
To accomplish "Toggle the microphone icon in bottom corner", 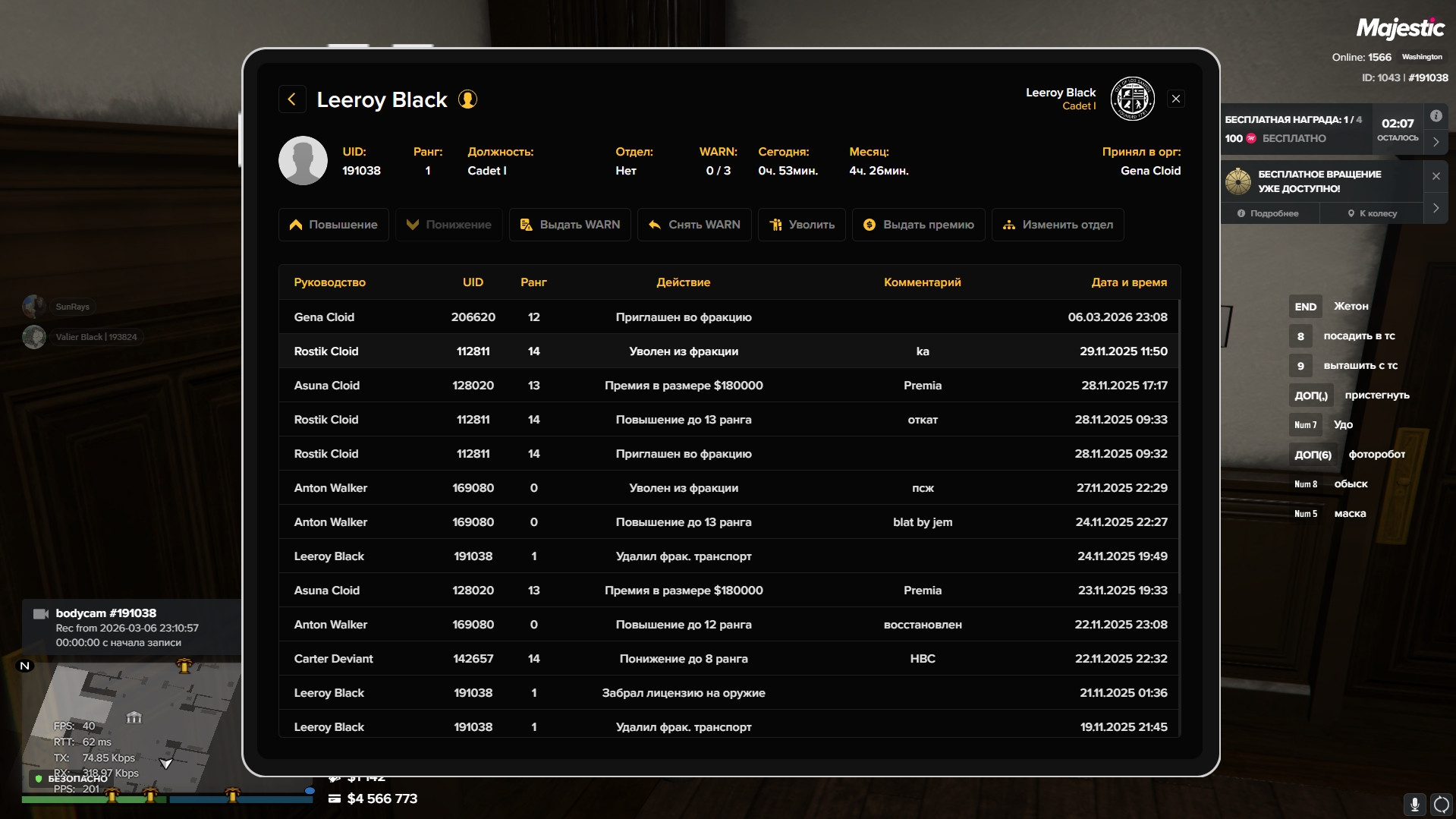I will [x=1414, y=805].
